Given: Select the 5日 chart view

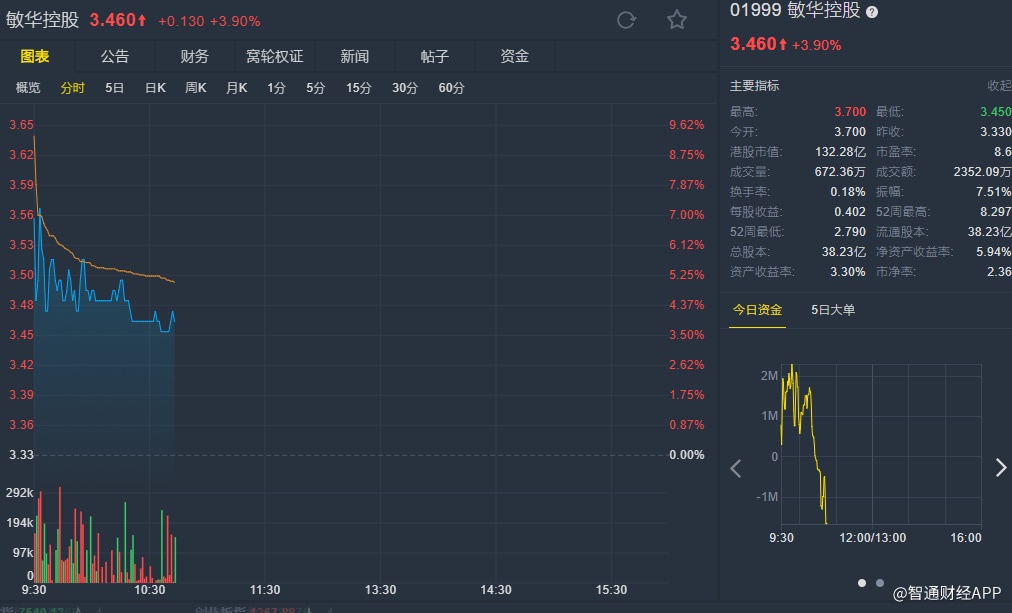Looking at the screenshot, I should (115, 88).
